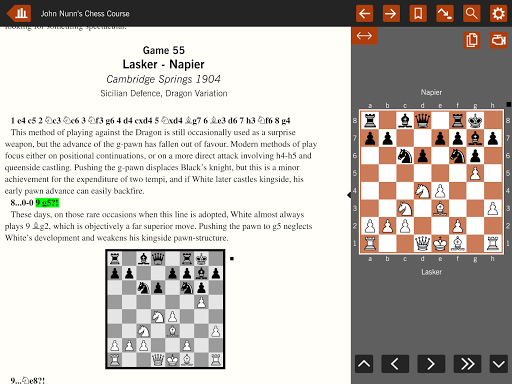512x384 pixels.
Task: Jump forward with double arrow button
Action: (x=467, y=364)
